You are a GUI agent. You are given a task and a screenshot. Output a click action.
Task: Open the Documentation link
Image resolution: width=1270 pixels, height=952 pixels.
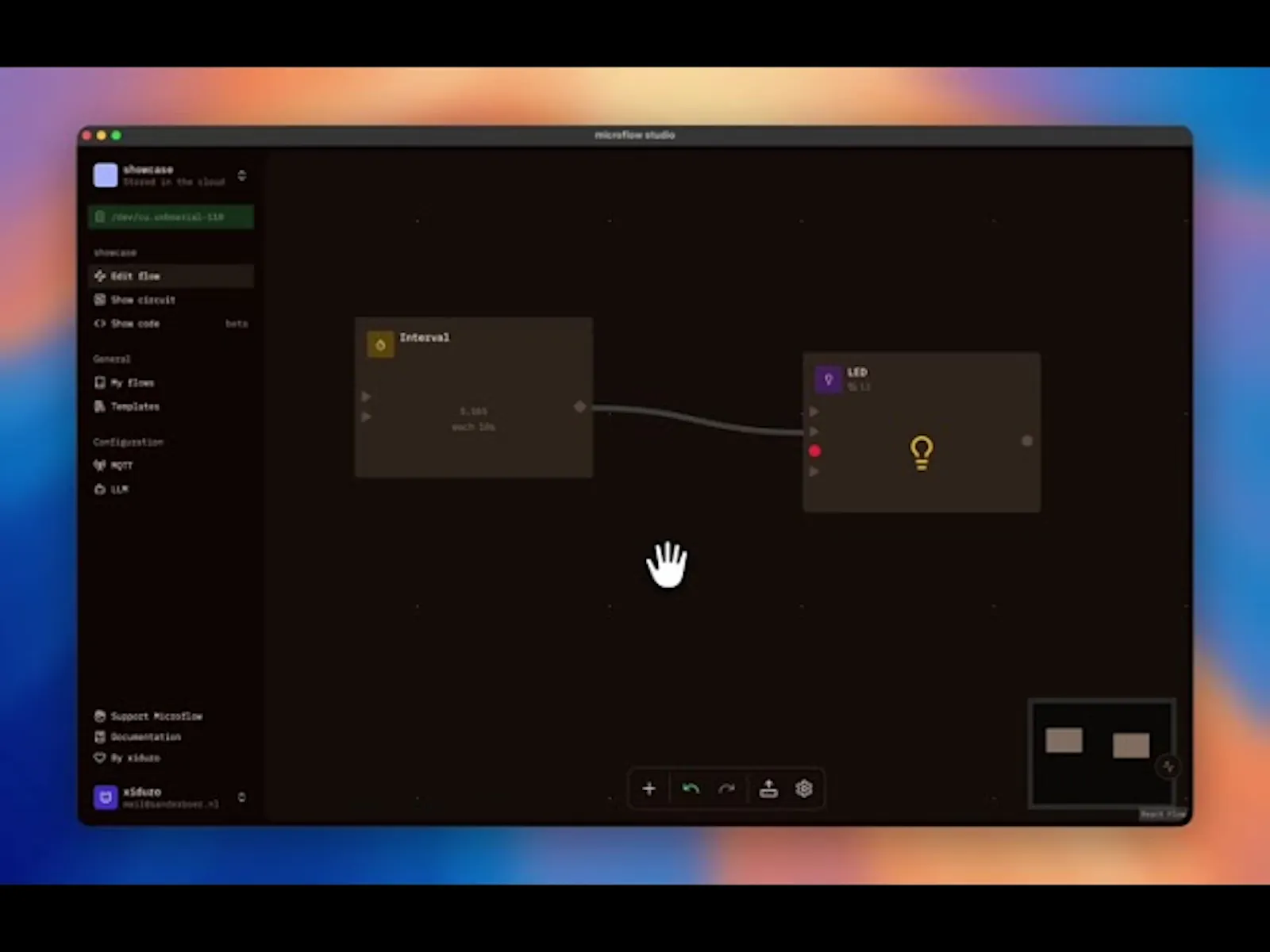point(138,737)
